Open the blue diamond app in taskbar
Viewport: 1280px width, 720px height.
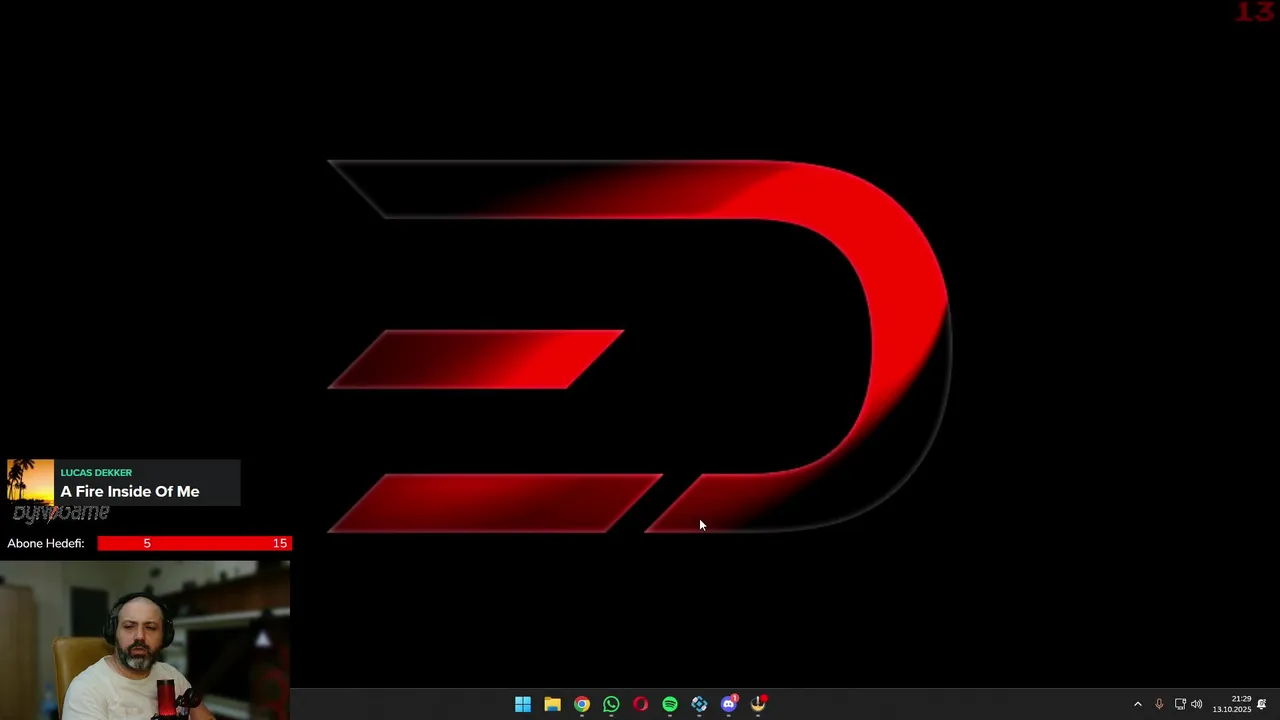click(x=699, y=704)
